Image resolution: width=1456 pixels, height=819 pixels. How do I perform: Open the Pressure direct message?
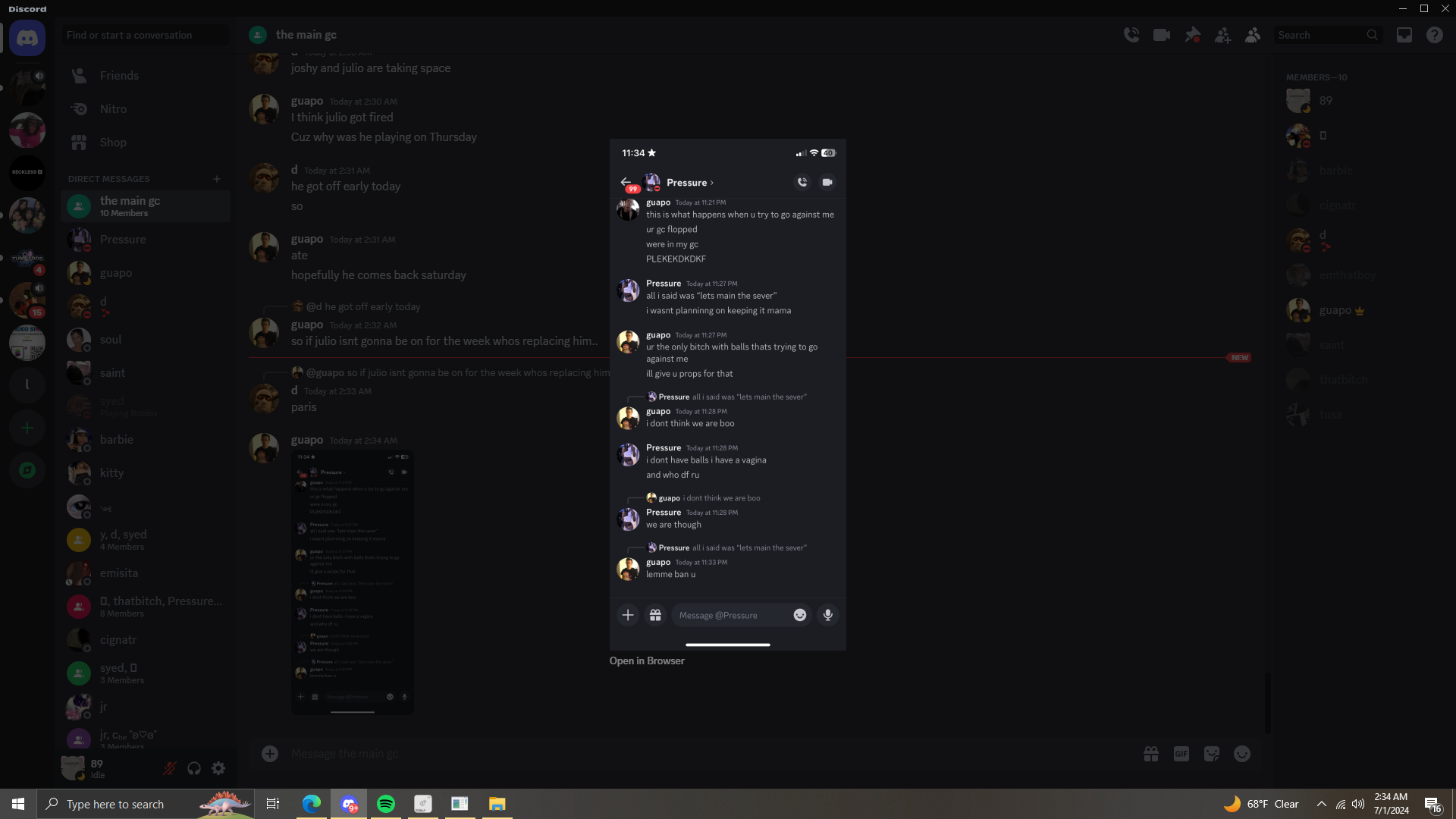[146, 240]
